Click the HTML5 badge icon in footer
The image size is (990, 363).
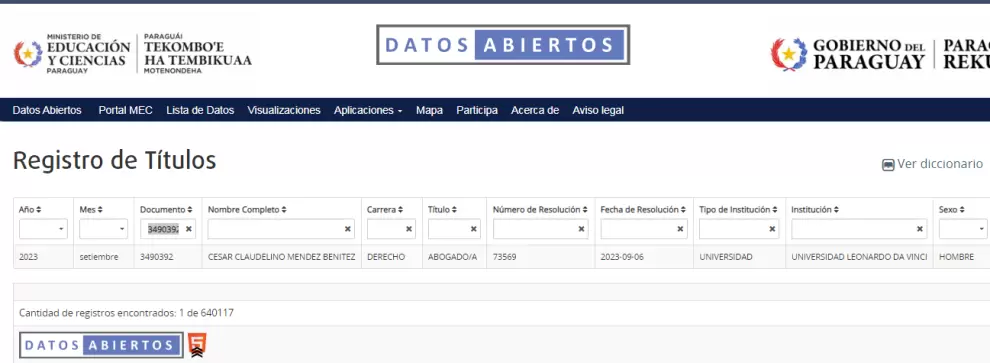(x=197, y=345)
